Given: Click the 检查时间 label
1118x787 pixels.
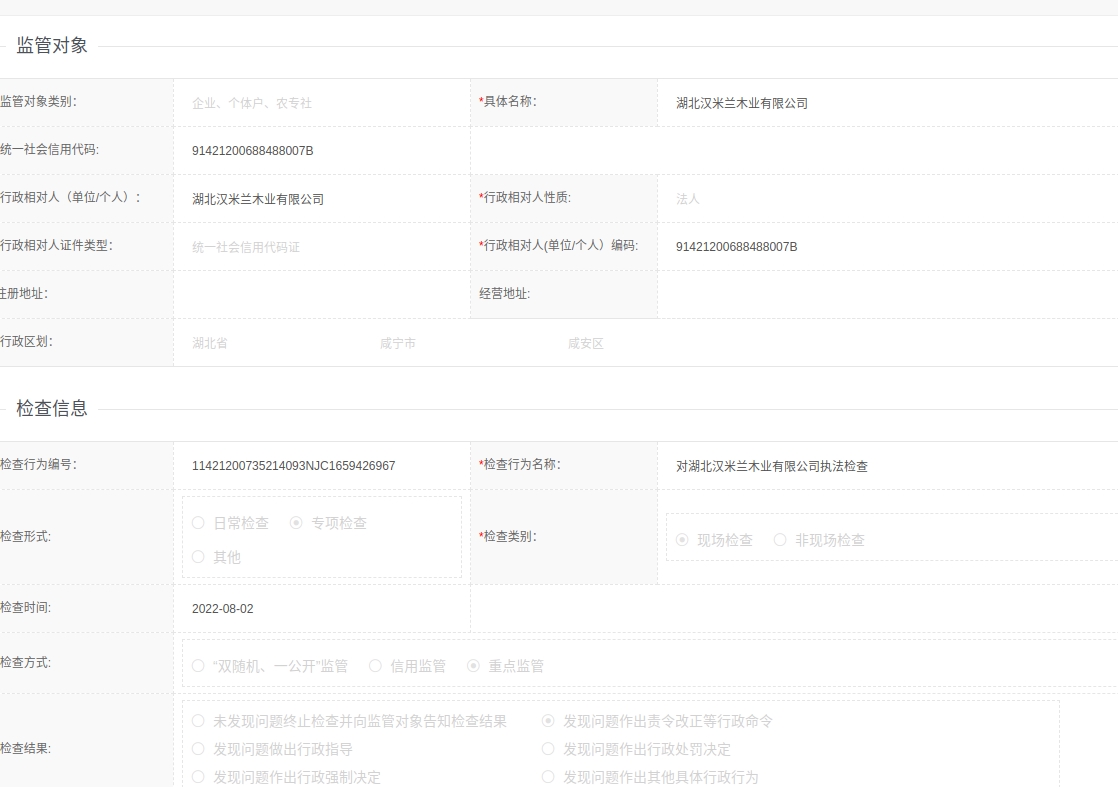Looking at the screenshot, I should click(x=25, y=607).
